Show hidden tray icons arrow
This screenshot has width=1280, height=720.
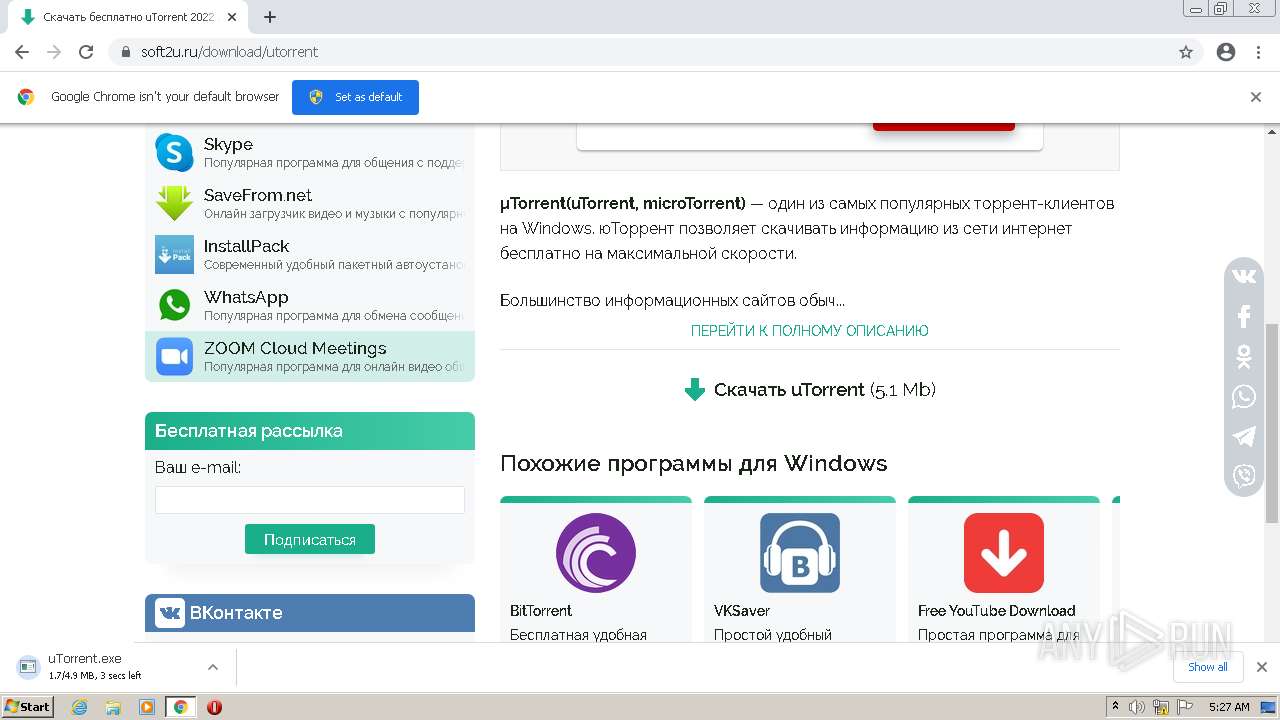click(x=1115, y=707)
